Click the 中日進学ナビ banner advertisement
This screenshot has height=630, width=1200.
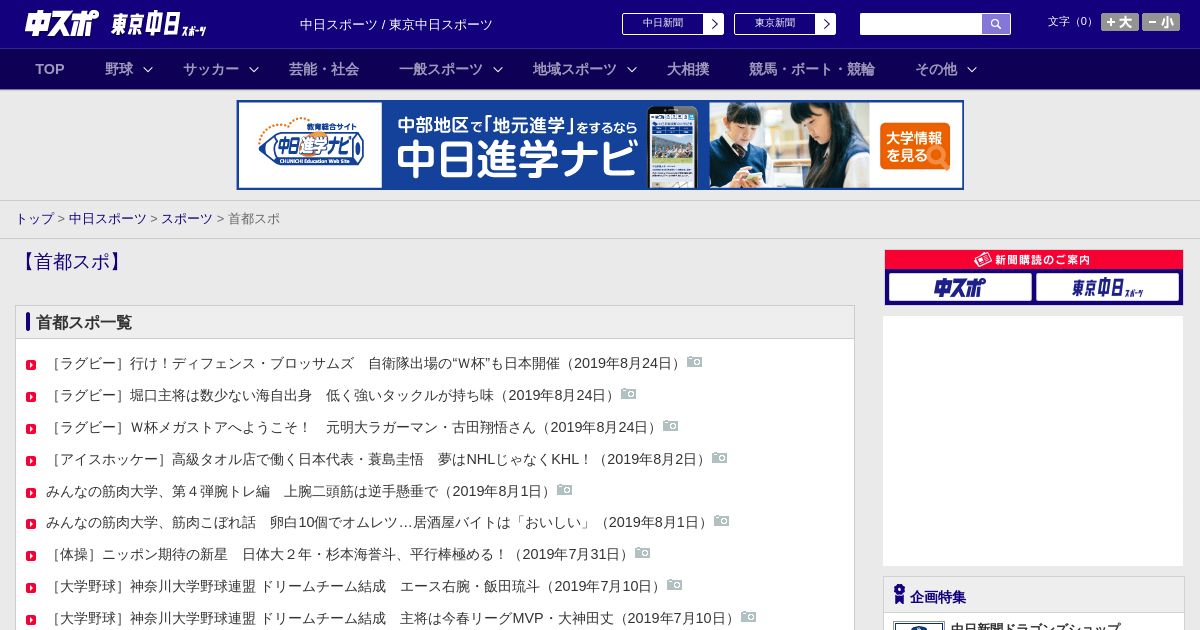click(x=600, y=145)
